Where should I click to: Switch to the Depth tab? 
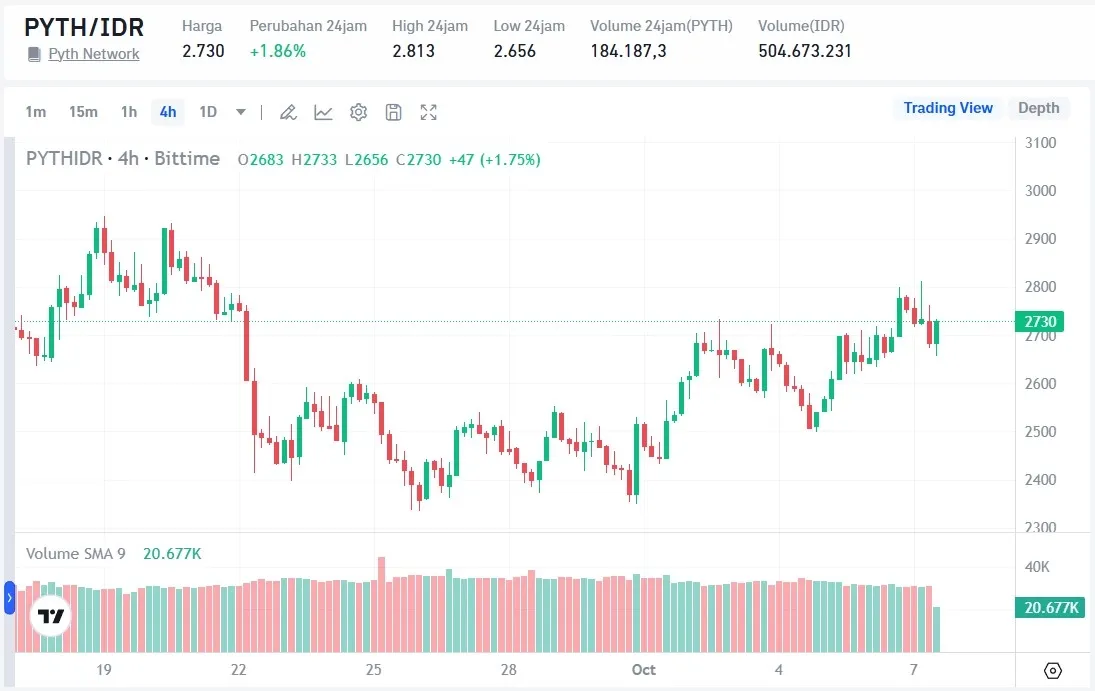pyautogui.click(x=1038, y=108)
